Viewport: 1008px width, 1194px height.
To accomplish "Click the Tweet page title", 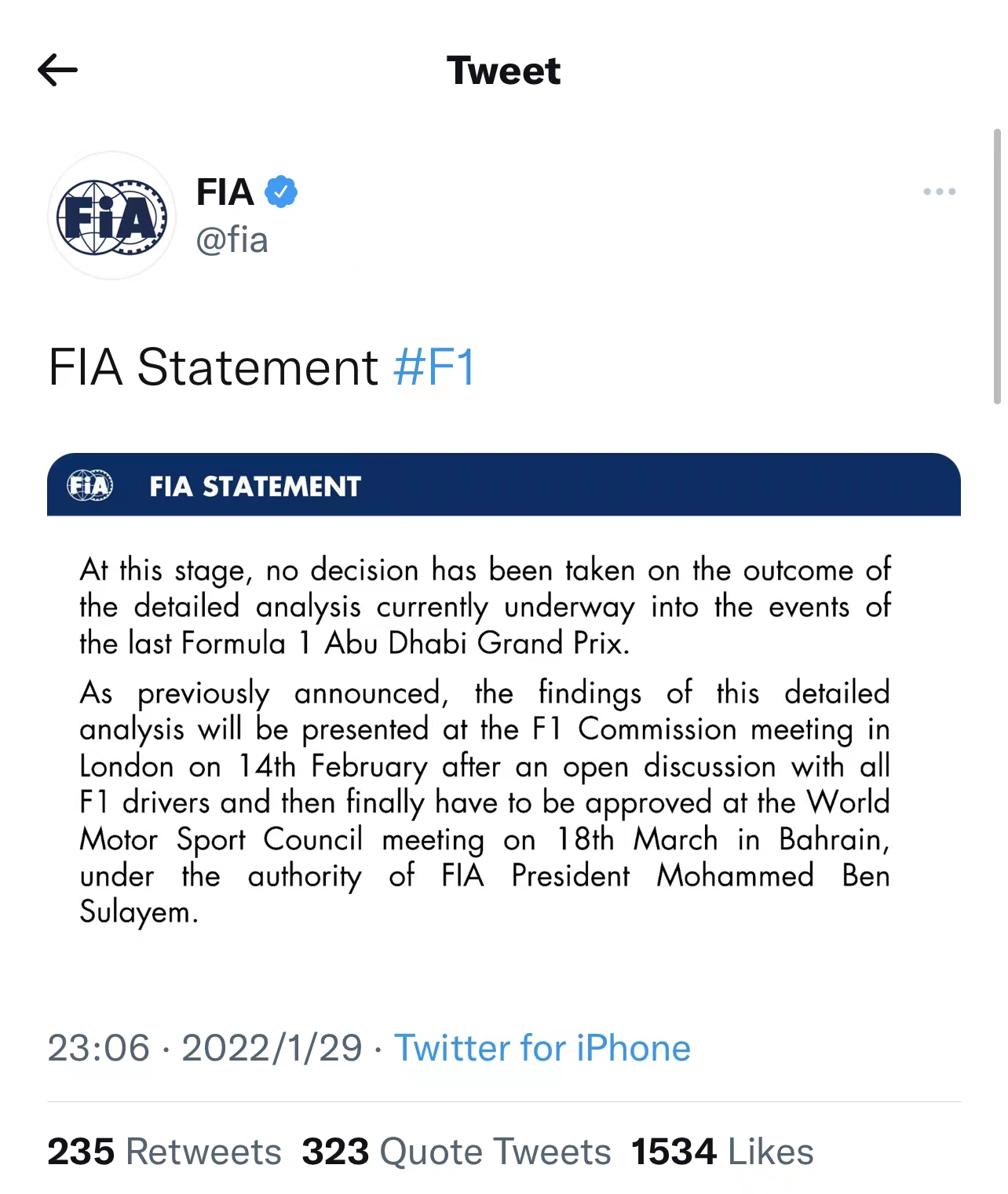I will 503,71.
